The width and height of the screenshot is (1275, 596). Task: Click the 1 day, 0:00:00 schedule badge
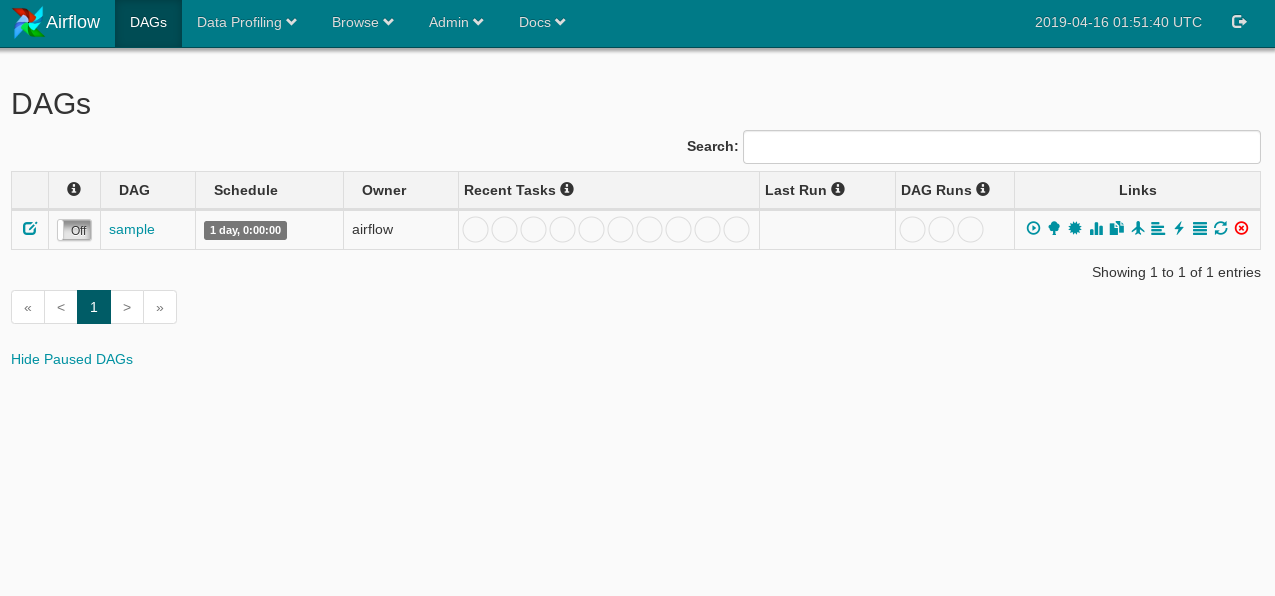point(245,230)
